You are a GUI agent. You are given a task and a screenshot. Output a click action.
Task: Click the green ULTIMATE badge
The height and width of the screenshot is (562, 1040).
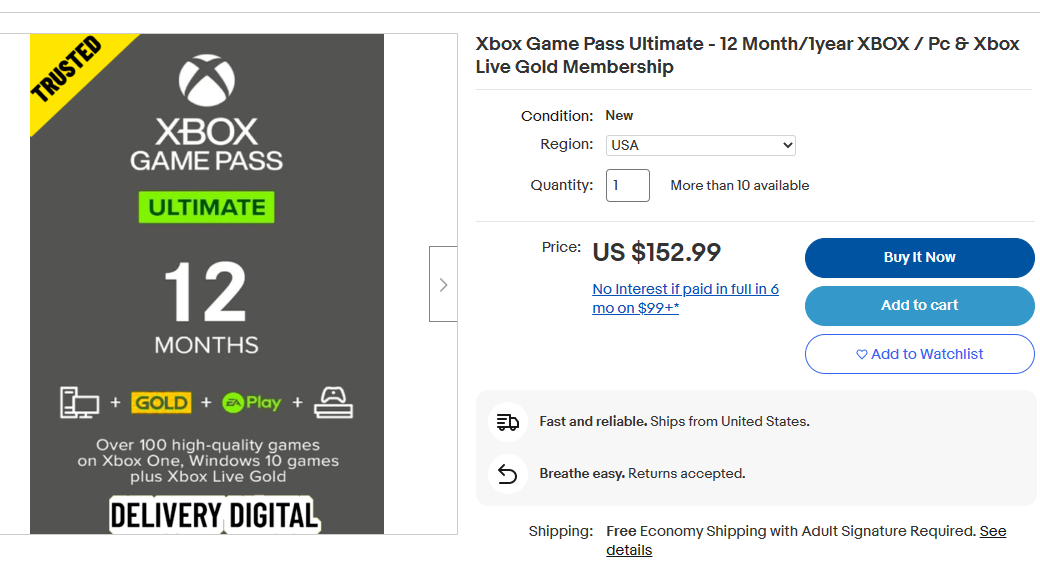207,208
